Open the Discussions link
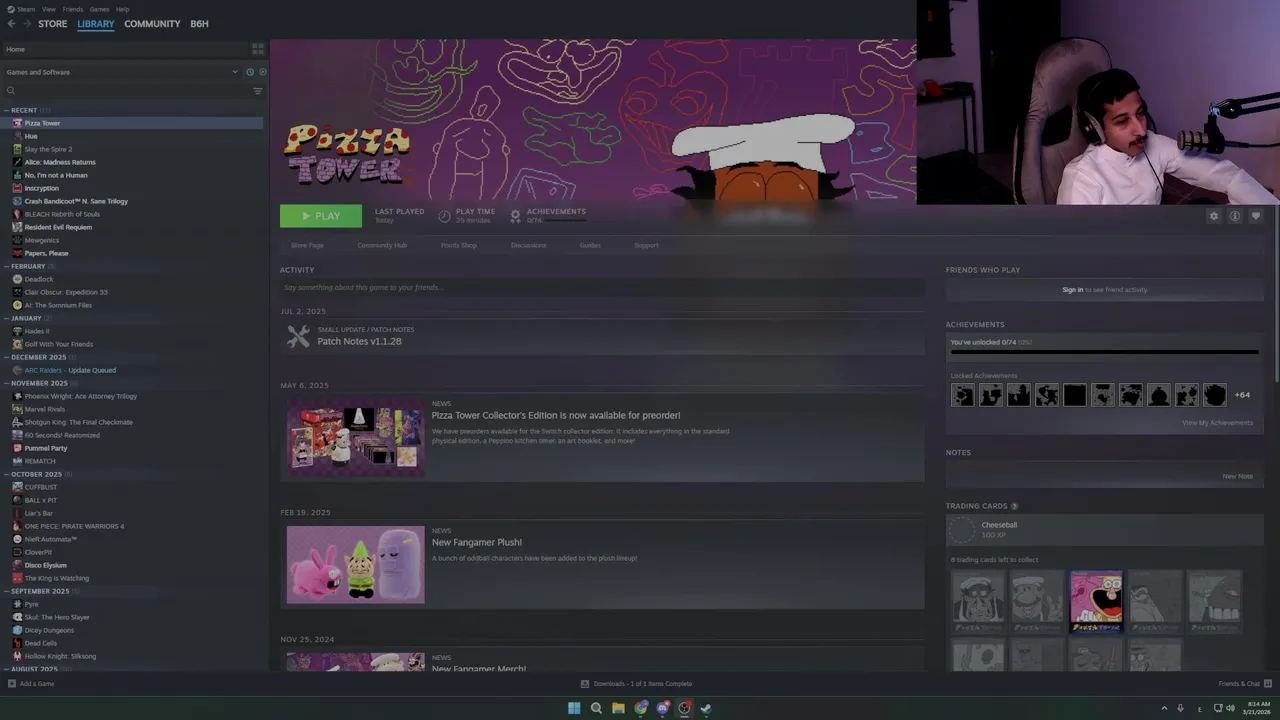1280x720 pixels. [x=528, y=245]
